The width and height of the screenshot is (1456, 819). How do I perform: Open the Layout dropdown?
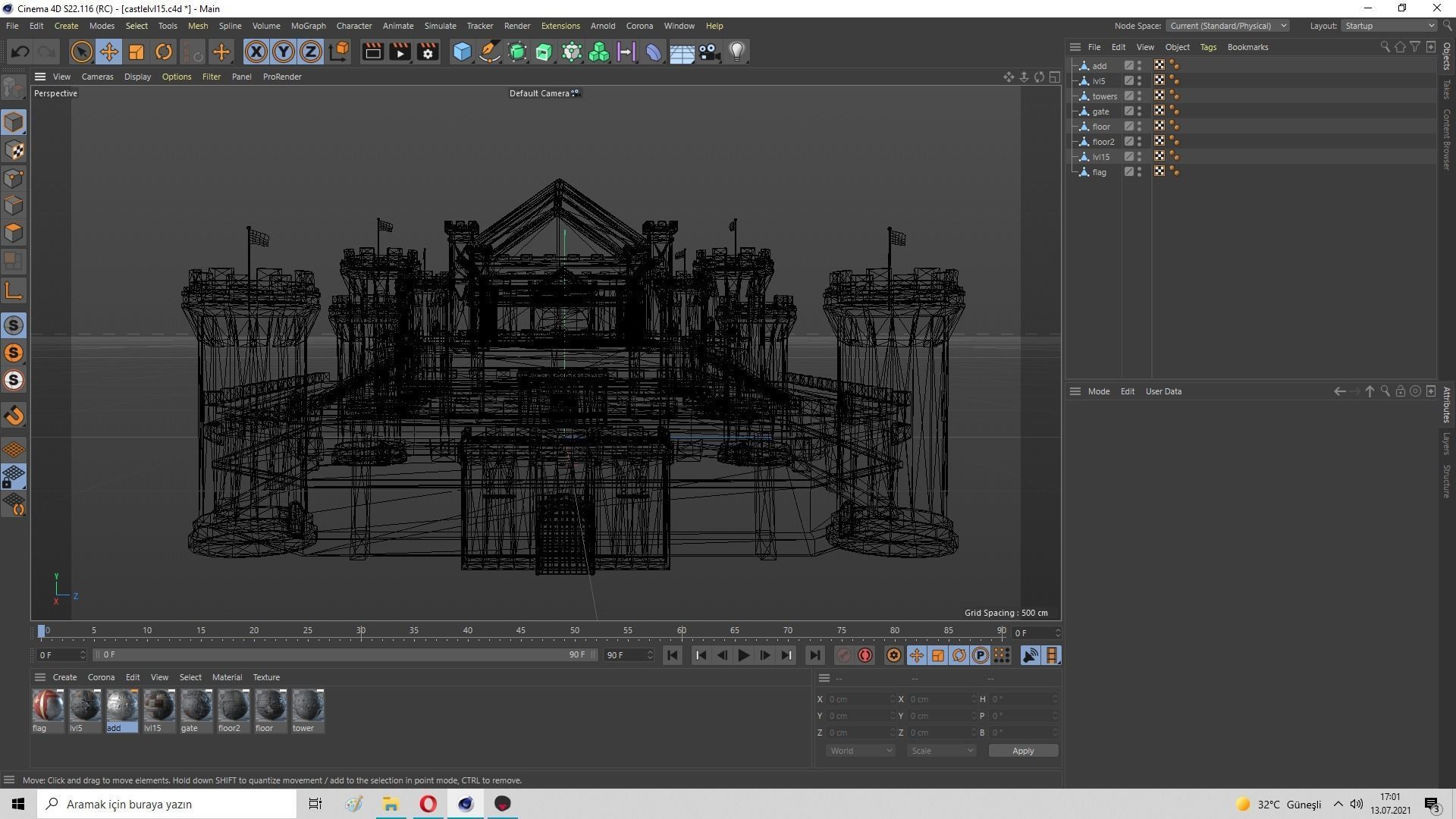click(x=1389, y=26)
